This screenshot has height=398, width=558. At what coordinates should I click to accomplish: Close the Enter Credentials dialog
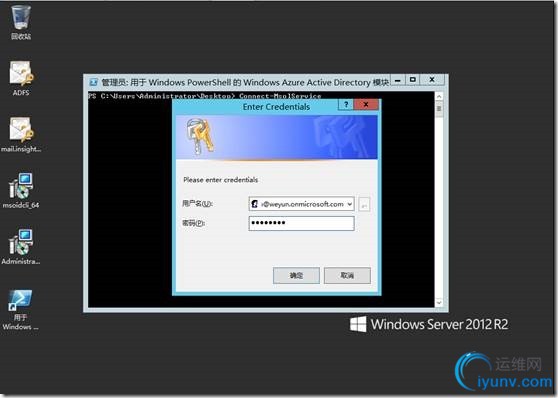366,105
